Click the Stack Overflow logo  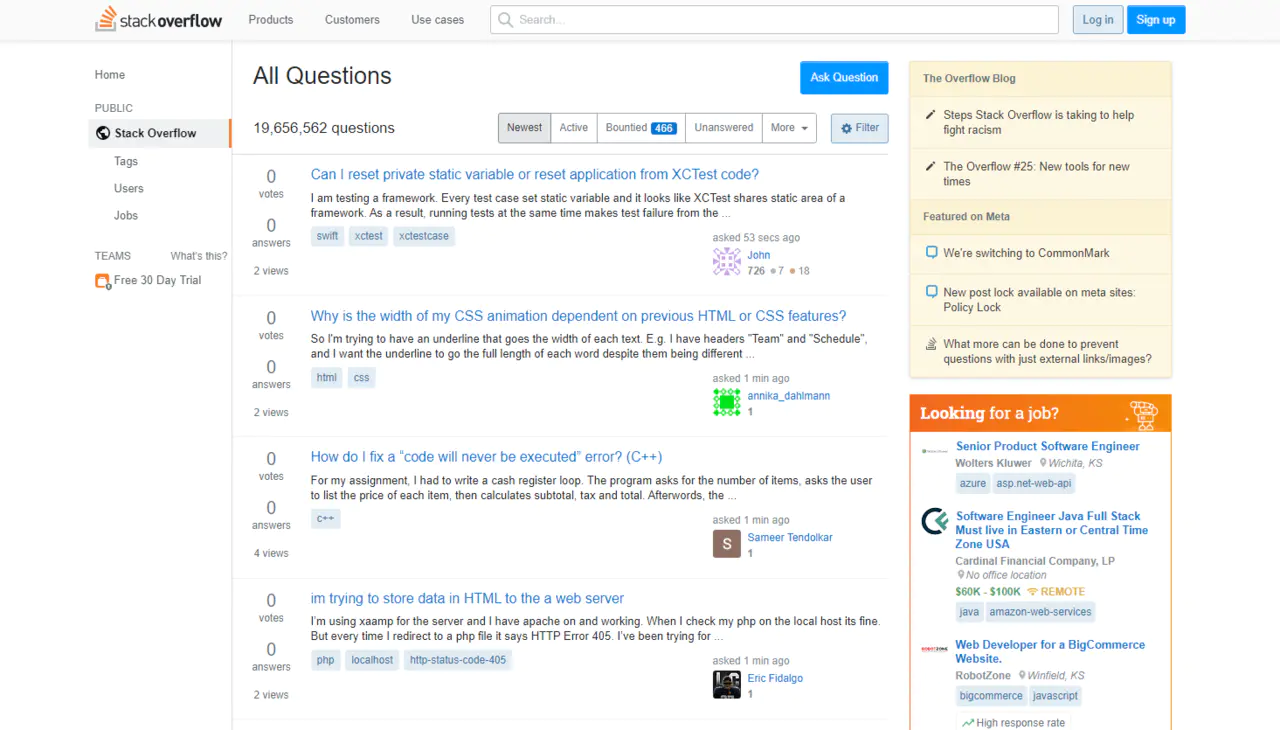pos(158,19)
